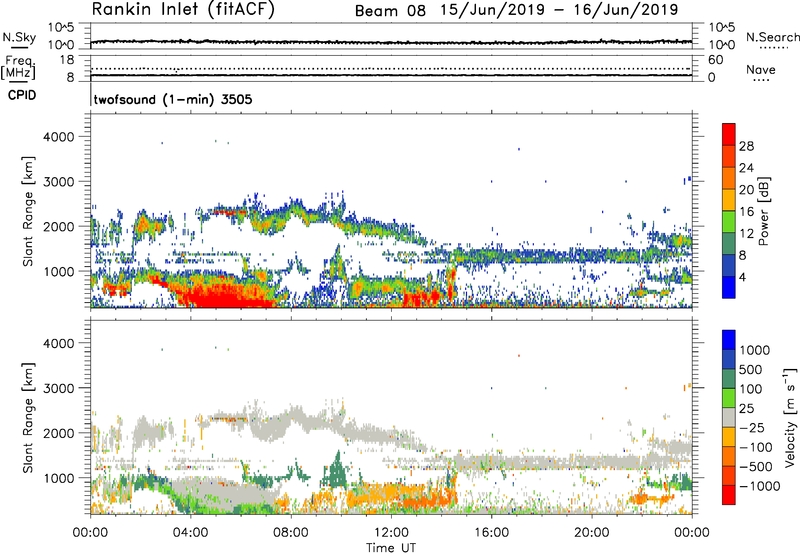Click the '-1000' tick on Velocity colorbar
Screen dimensions: 800x554
pos(760,486)
